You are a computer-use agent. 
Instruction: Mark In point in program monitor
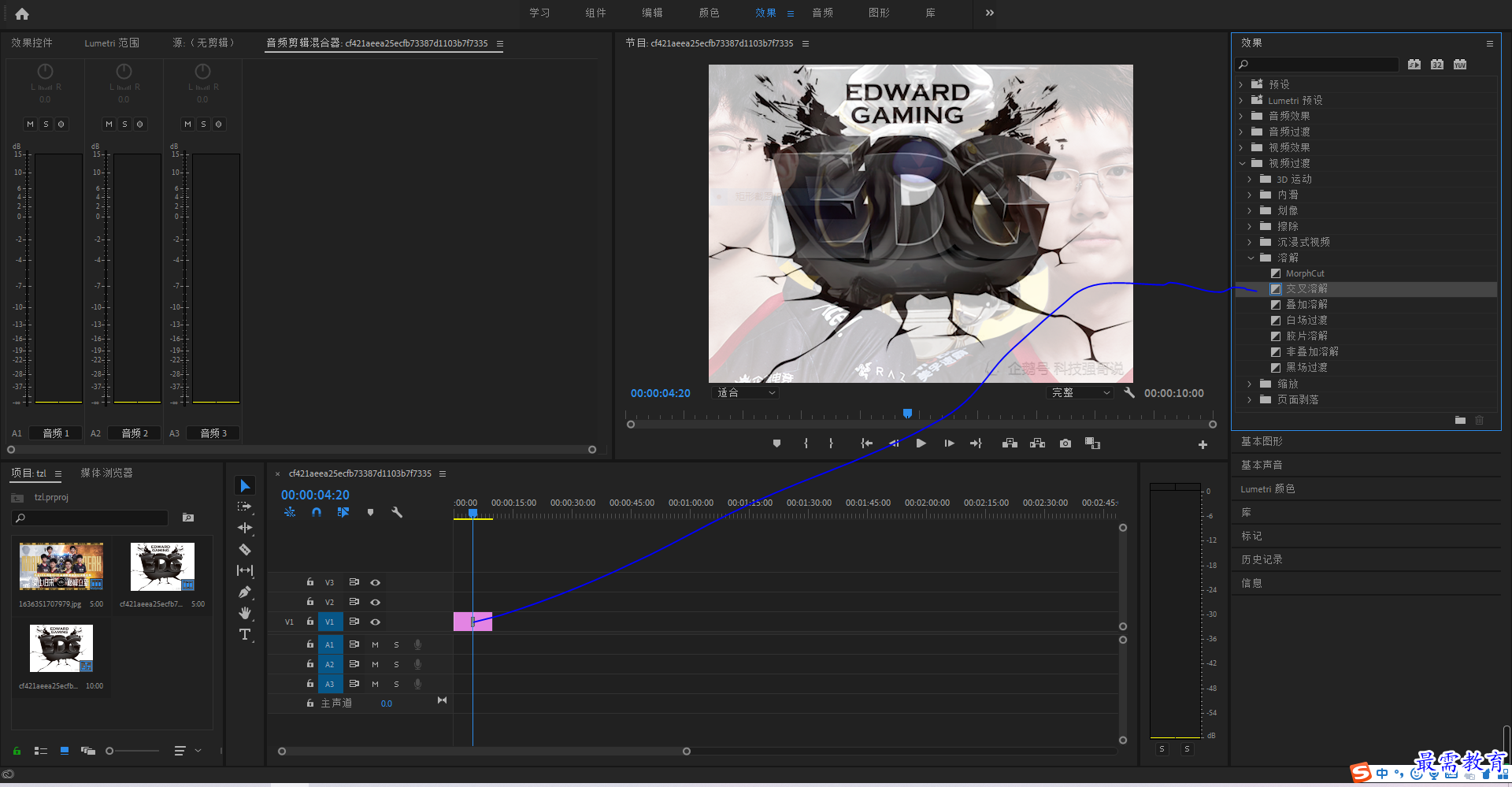[806, 444]
